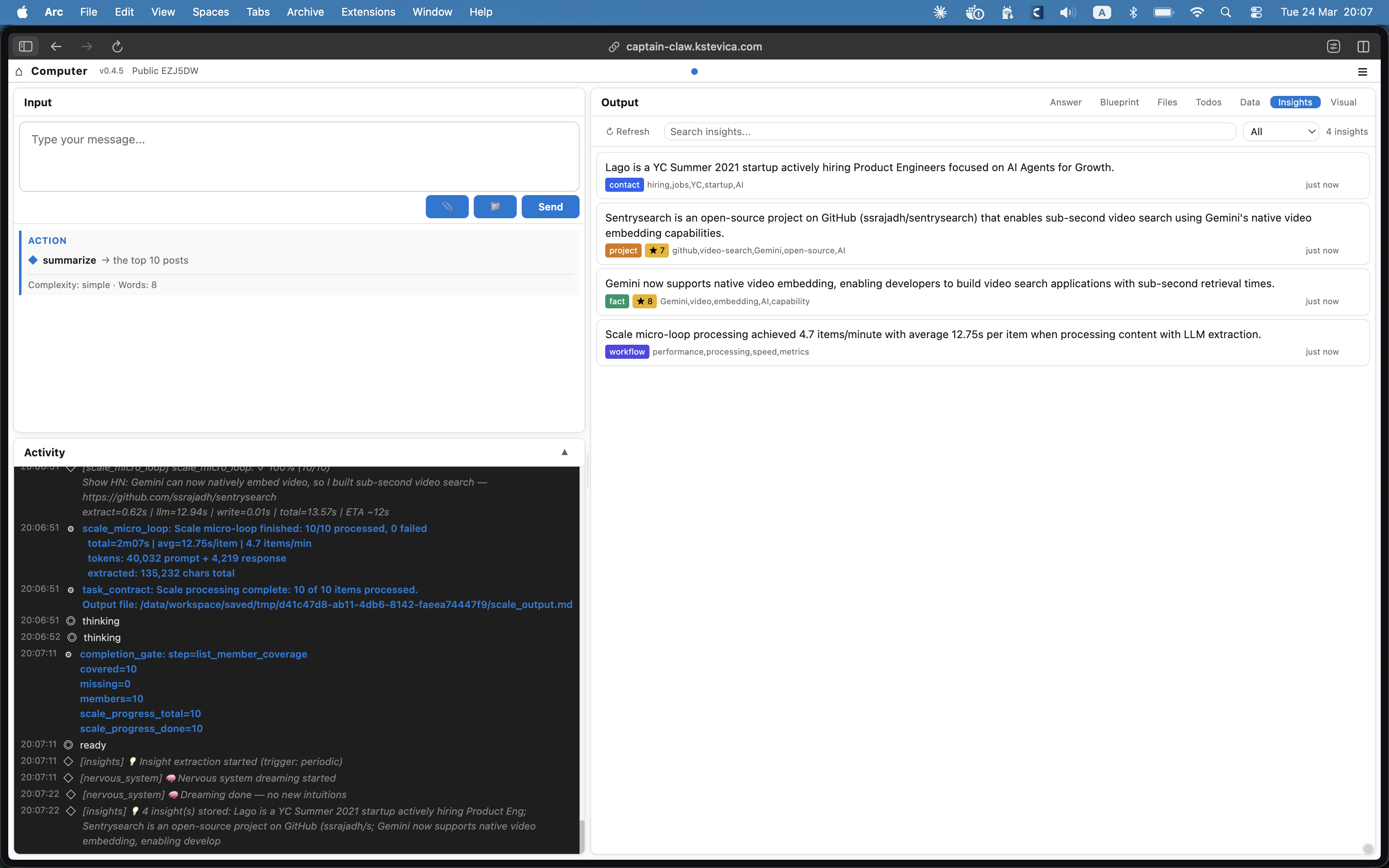
Task: Open the Extensions menu
Action: pos(368,12)
